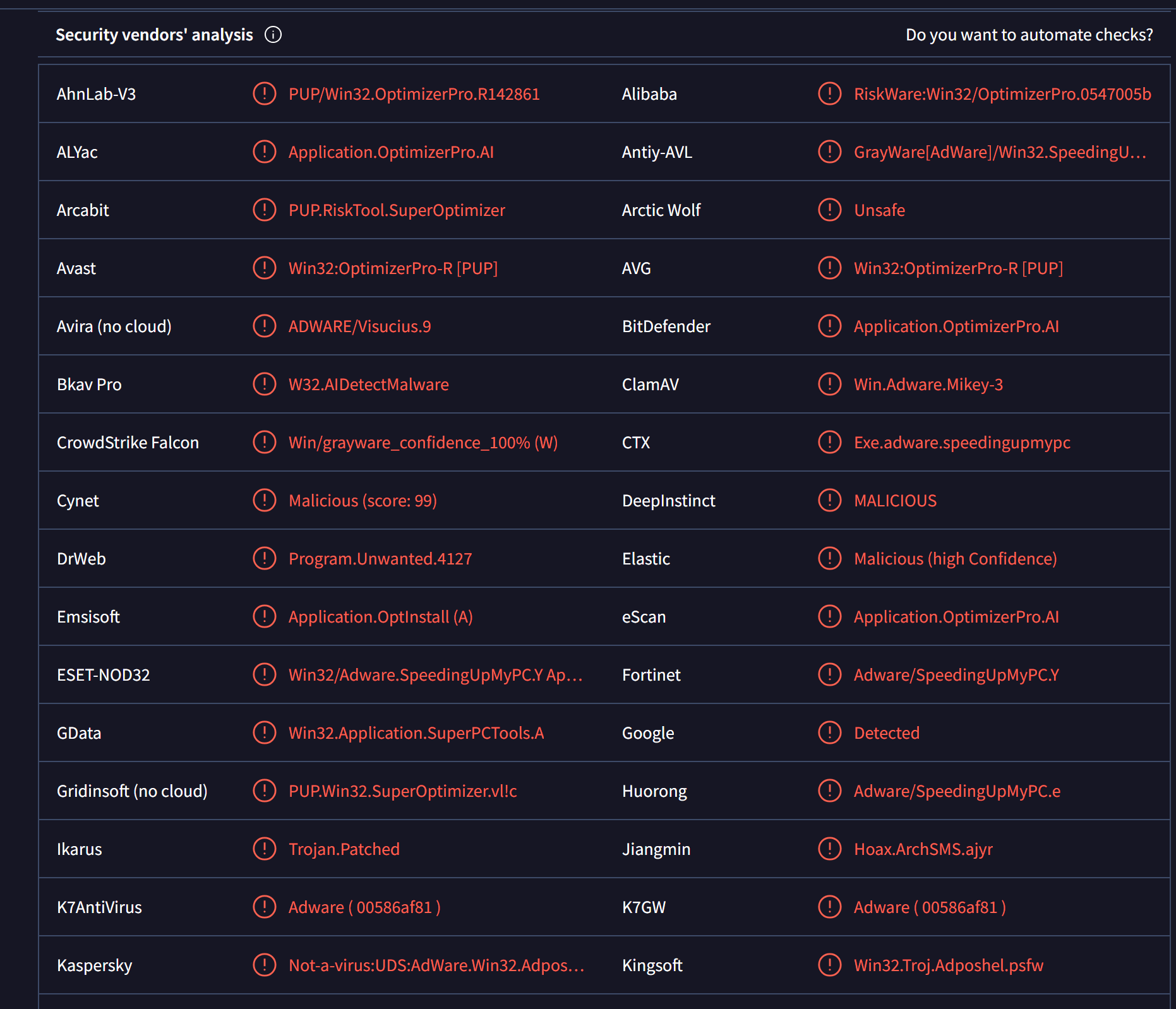The width and height of the screenshot is (1176, 1009).
Task: Click the alert icon for K7AntiVirus
Action: pyautogui.click(x=265, y=907)
